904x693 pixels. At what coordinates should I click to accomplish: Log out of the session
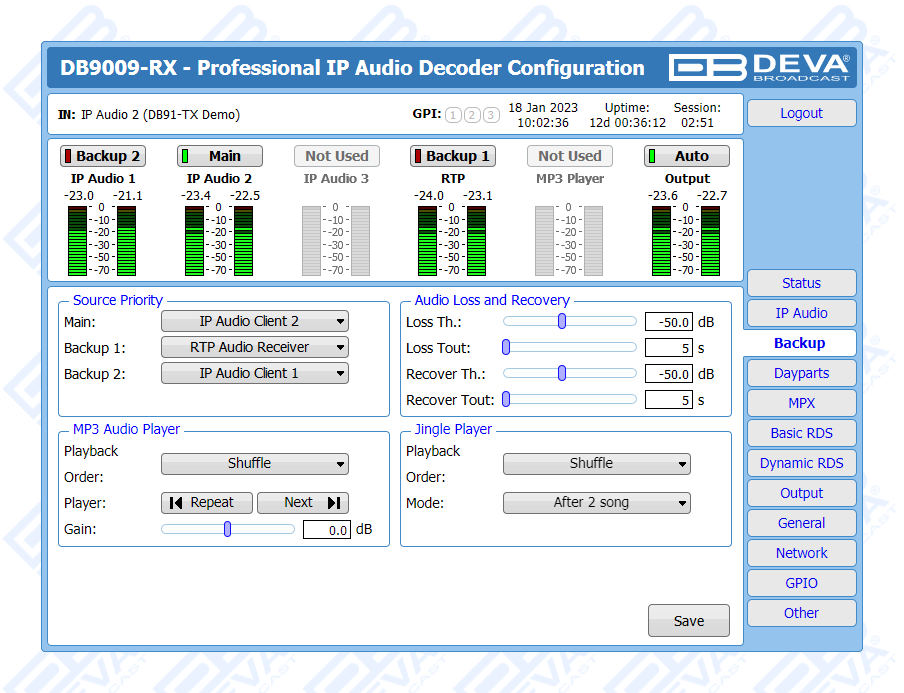[x=801, y=113]
